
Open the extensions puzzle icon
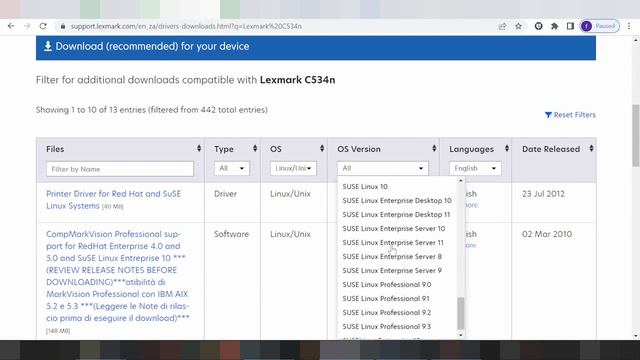pyautogui.click(x=554, y=26)
